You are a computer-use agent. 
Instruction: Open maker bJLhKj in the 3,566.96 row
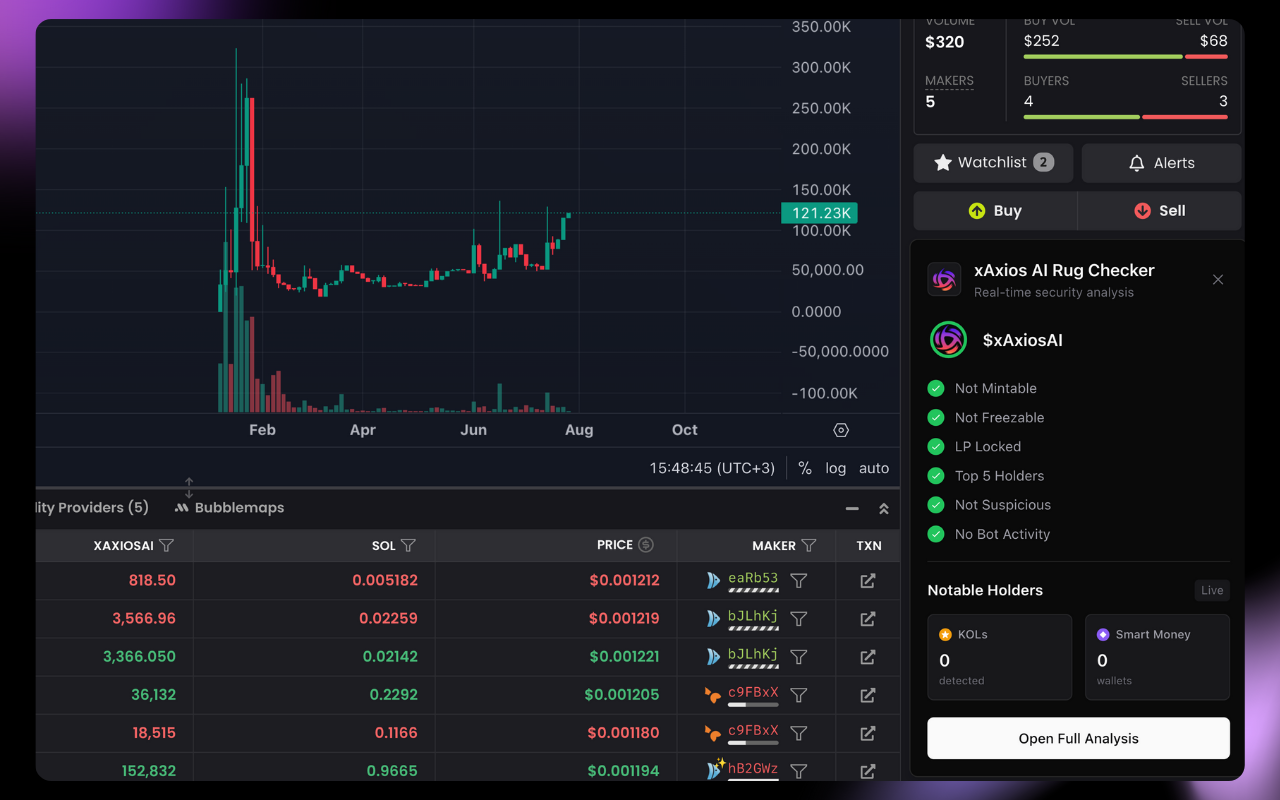(x=753, y=616)
